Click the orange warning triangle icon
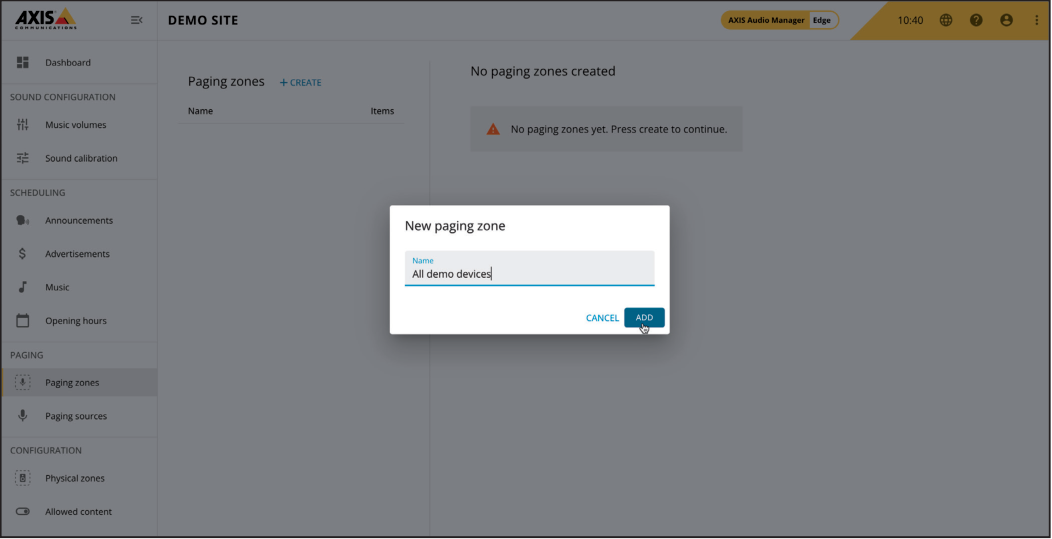Screen dimensions: 1052x539 493,129
